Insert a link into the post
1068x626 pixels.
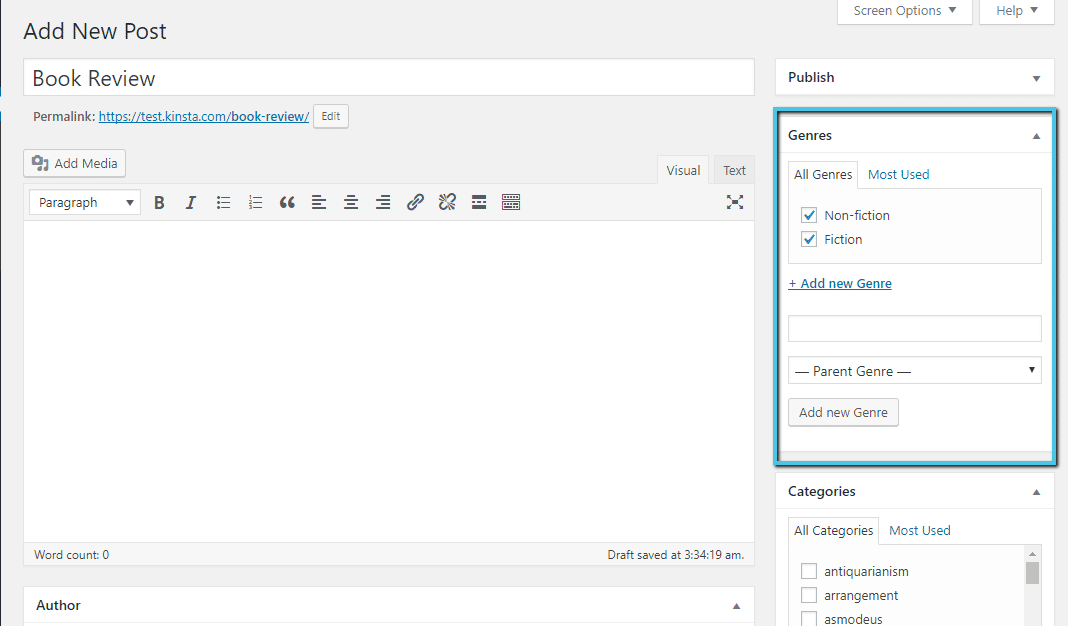[415, 201]
